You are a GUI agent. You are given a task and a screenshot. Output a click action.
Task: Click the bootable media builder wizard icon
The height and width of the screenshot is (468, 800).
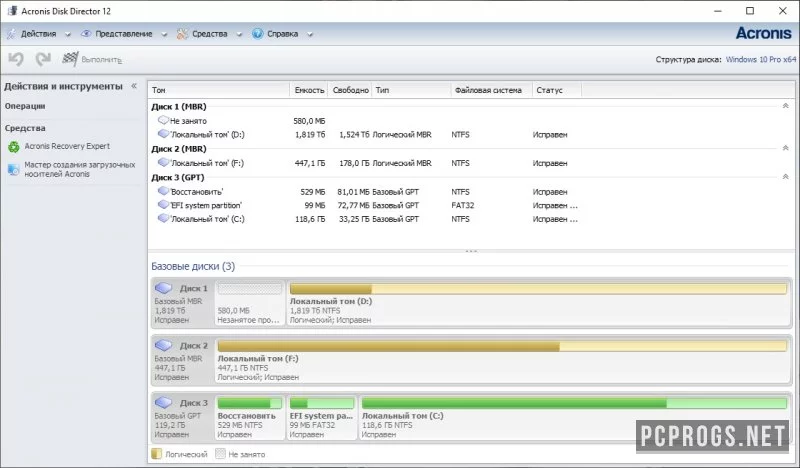click(x=14, y=169)
